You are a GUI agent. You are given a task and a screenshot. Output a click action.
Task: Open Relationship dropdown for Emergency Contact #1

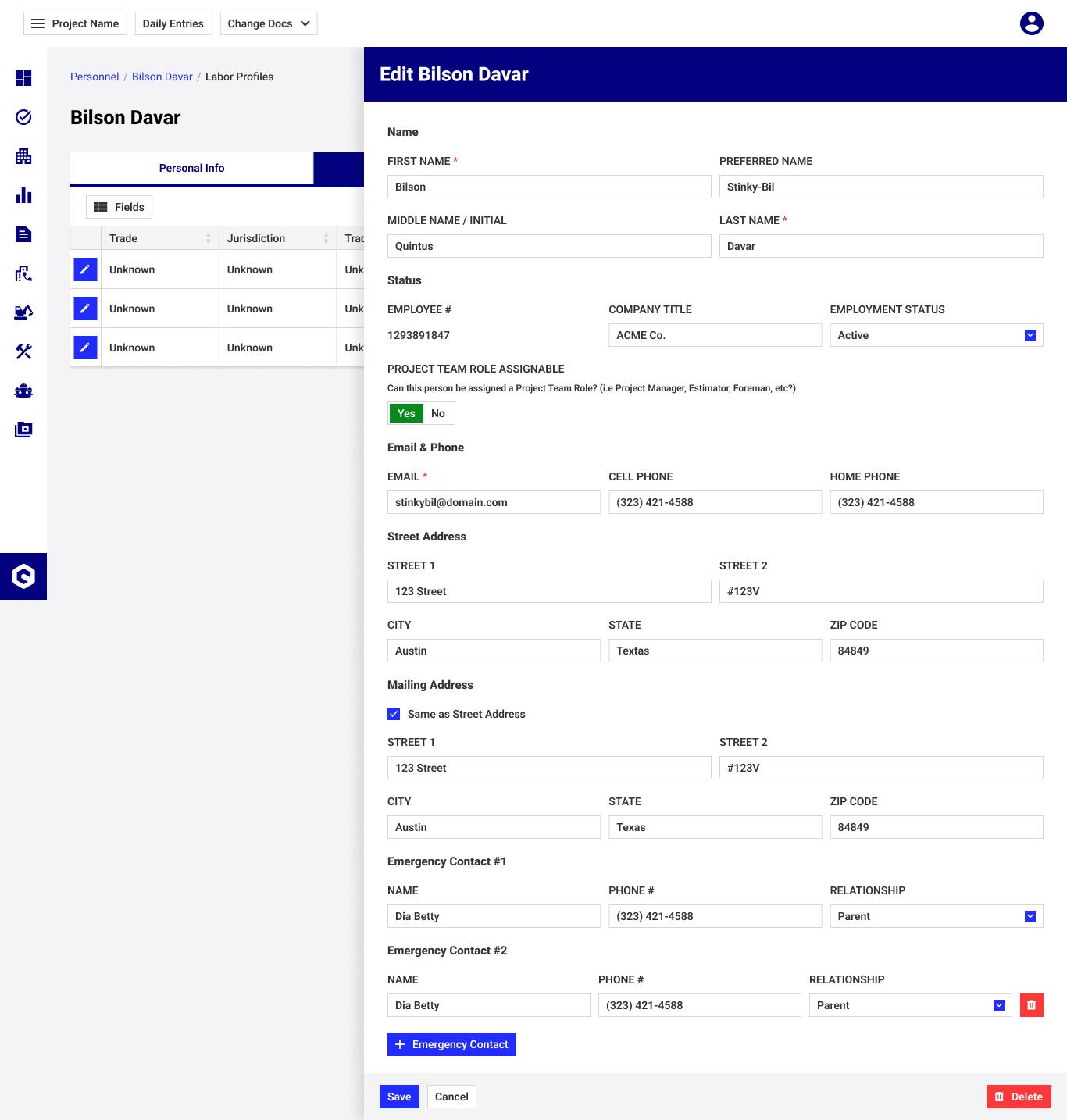[1030, 916]
